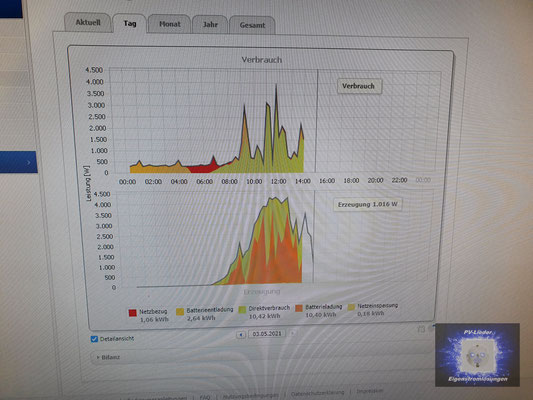
Task: Click the date field 03.05.2021
Action: 267,334
